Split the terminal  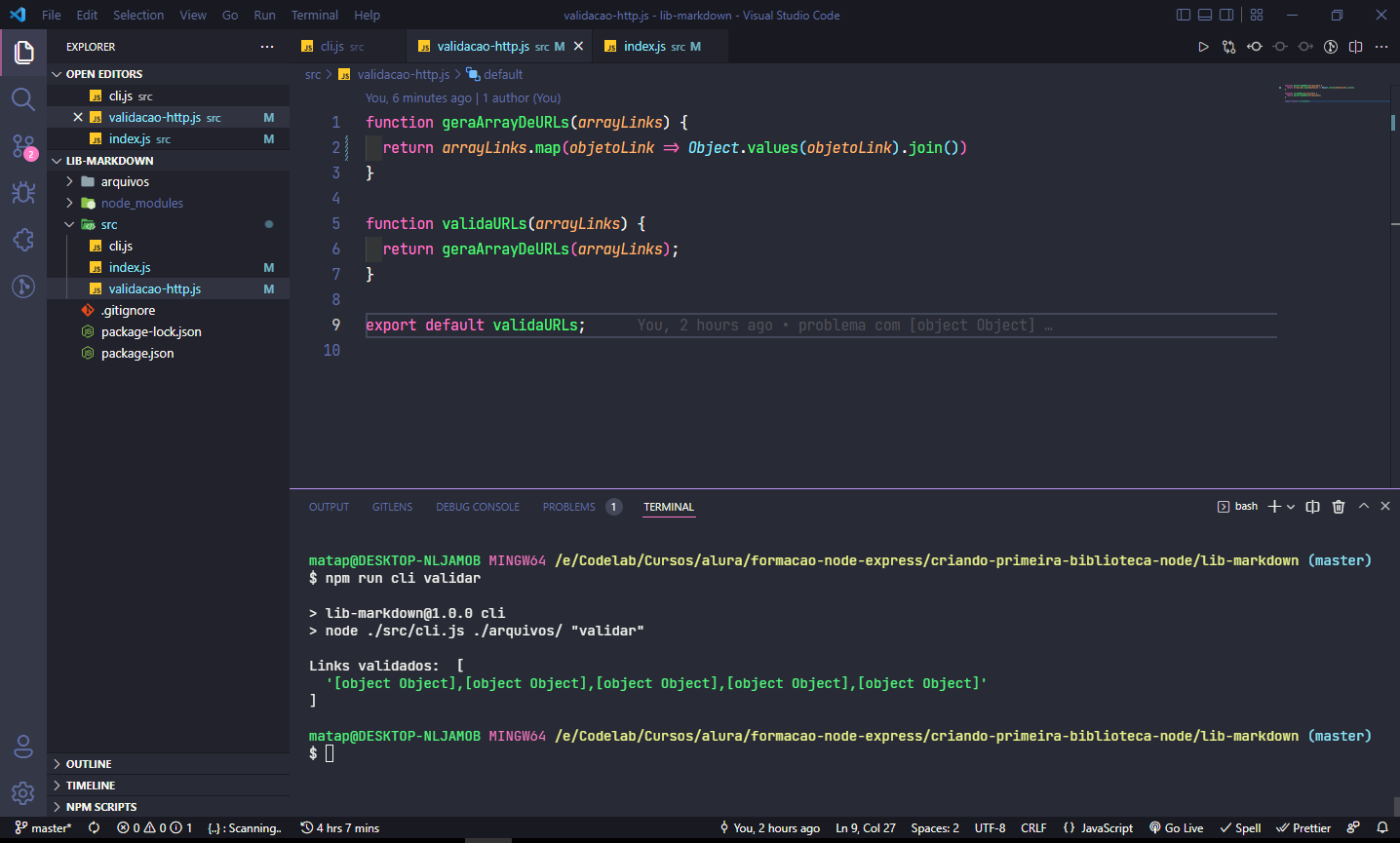click(1313, 507)
